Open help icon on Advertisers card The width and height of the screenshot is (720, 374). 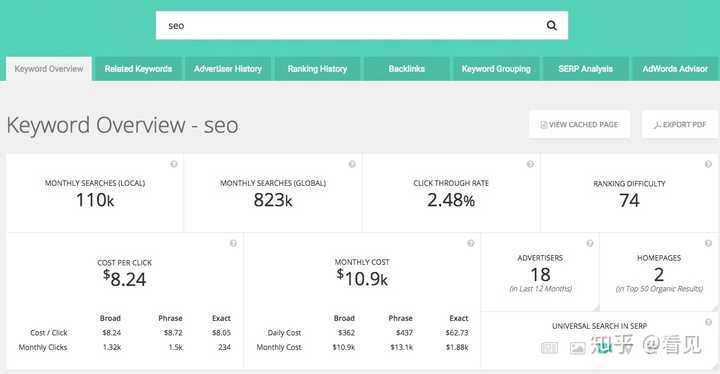tap(590, 243)
